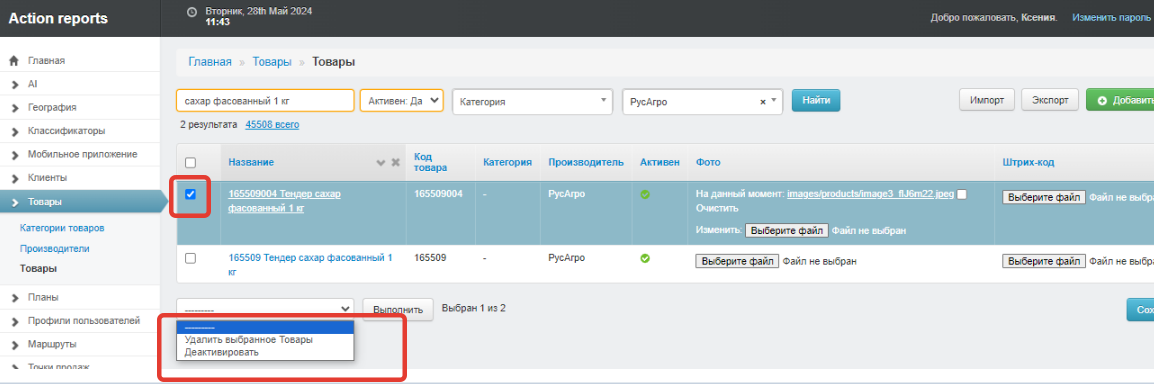Click barcode Выберите файл in 165509 row
Screen dimensions: 1154x384
[1044, 260]
